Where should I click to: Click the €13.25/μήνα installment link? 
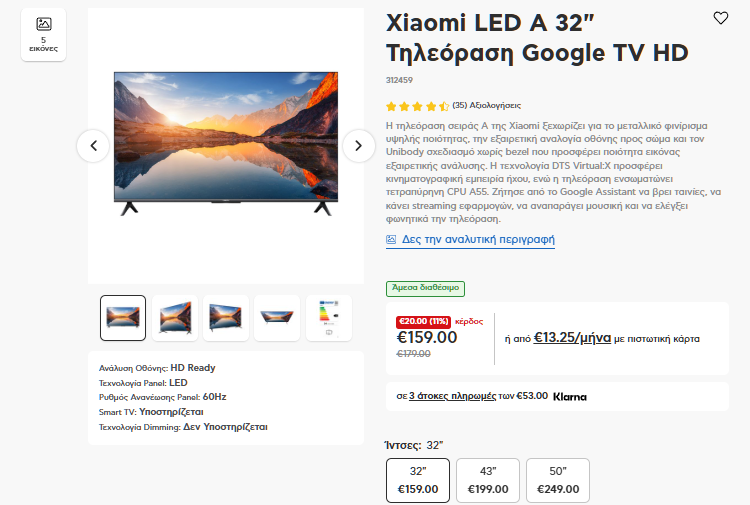572,338
